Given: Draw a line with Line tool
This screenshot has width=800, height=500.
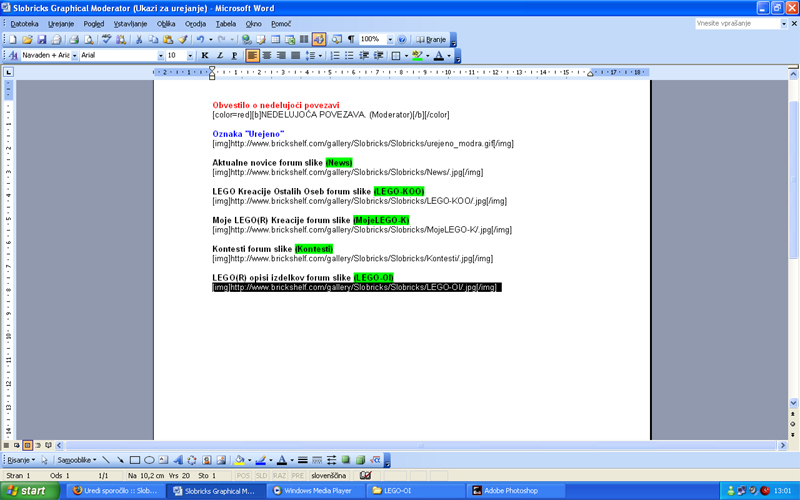Looking at the screenshot, I should point(106,460).
